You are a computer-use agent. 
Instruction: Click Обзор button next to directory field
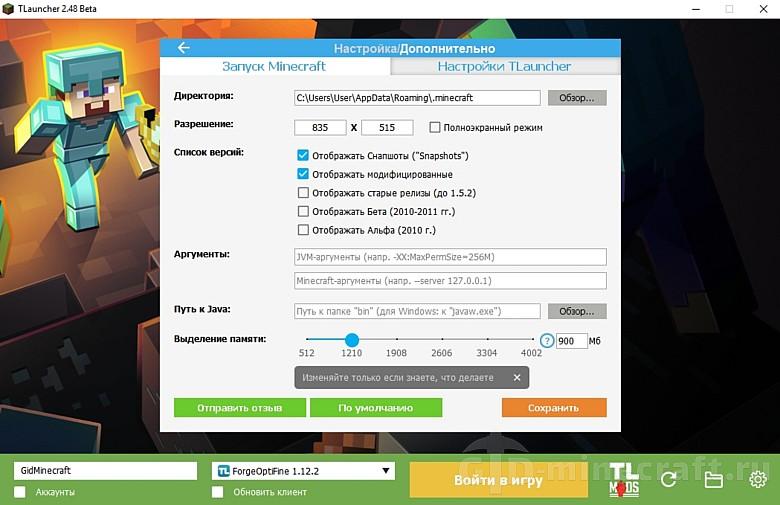tap(577, 98)
